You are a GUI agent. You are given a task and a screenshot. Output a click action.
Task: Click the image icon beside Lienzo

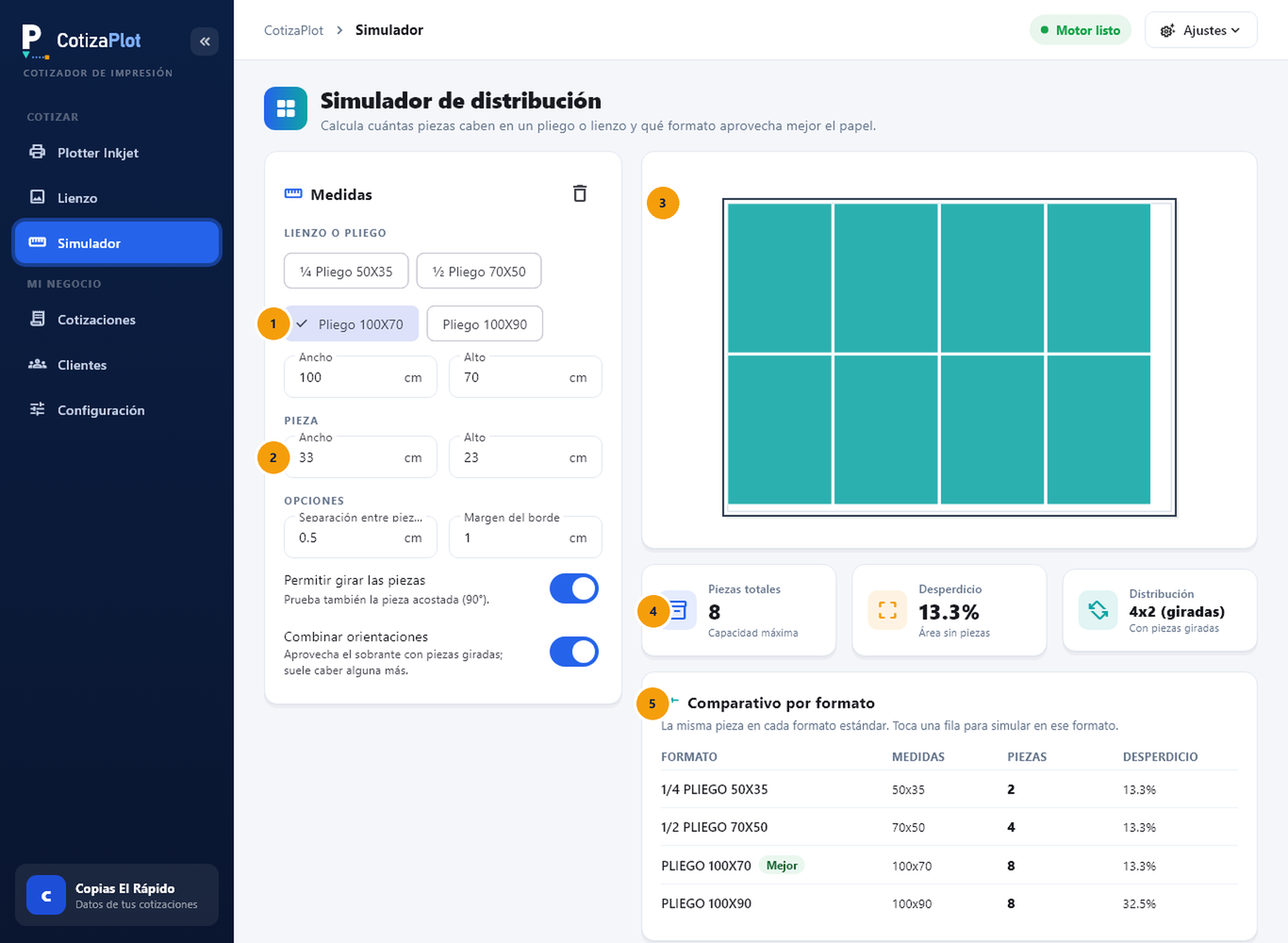tap(38, 197)
